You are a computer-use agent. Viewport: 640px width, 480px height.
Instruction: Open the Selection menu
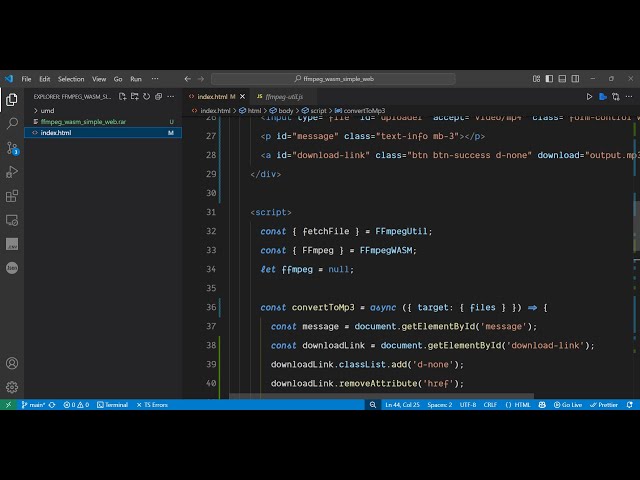point(71,79)
